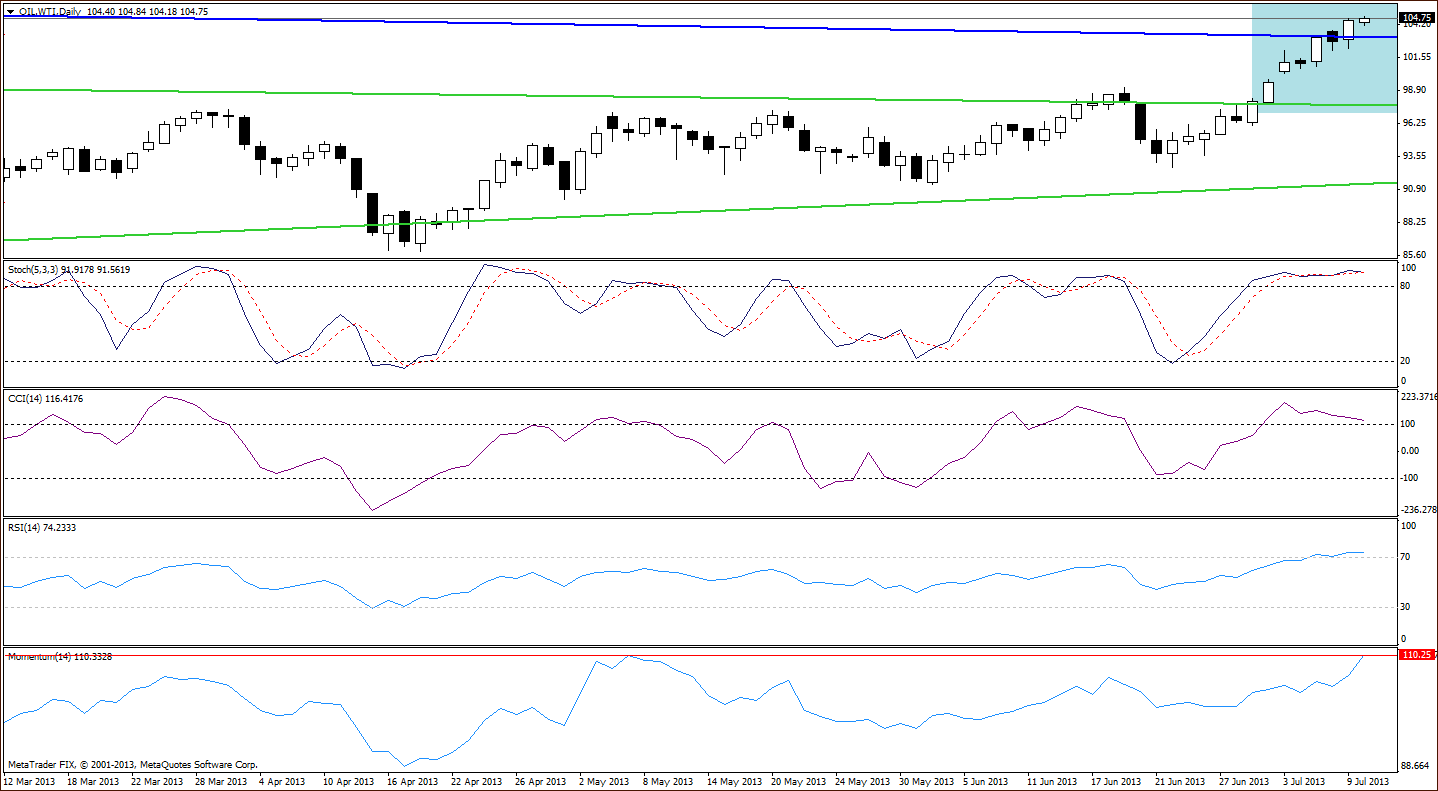Click the 90.90 price axis value

pyautogui.click(x=1416, y=189)
